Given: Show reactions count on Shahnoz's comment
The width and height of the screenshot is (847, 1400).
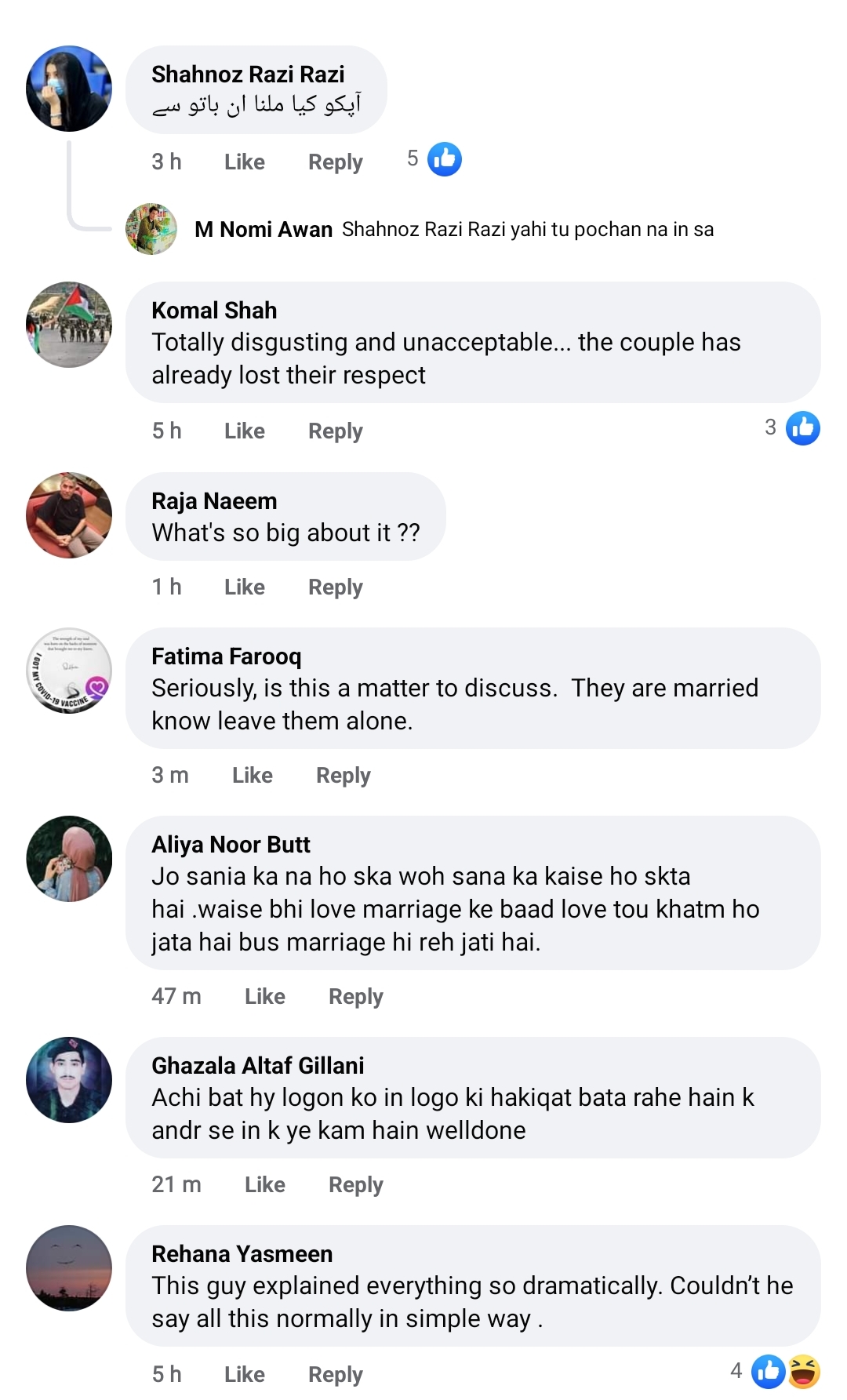Looking at the screenshot, I should [413, 158].
